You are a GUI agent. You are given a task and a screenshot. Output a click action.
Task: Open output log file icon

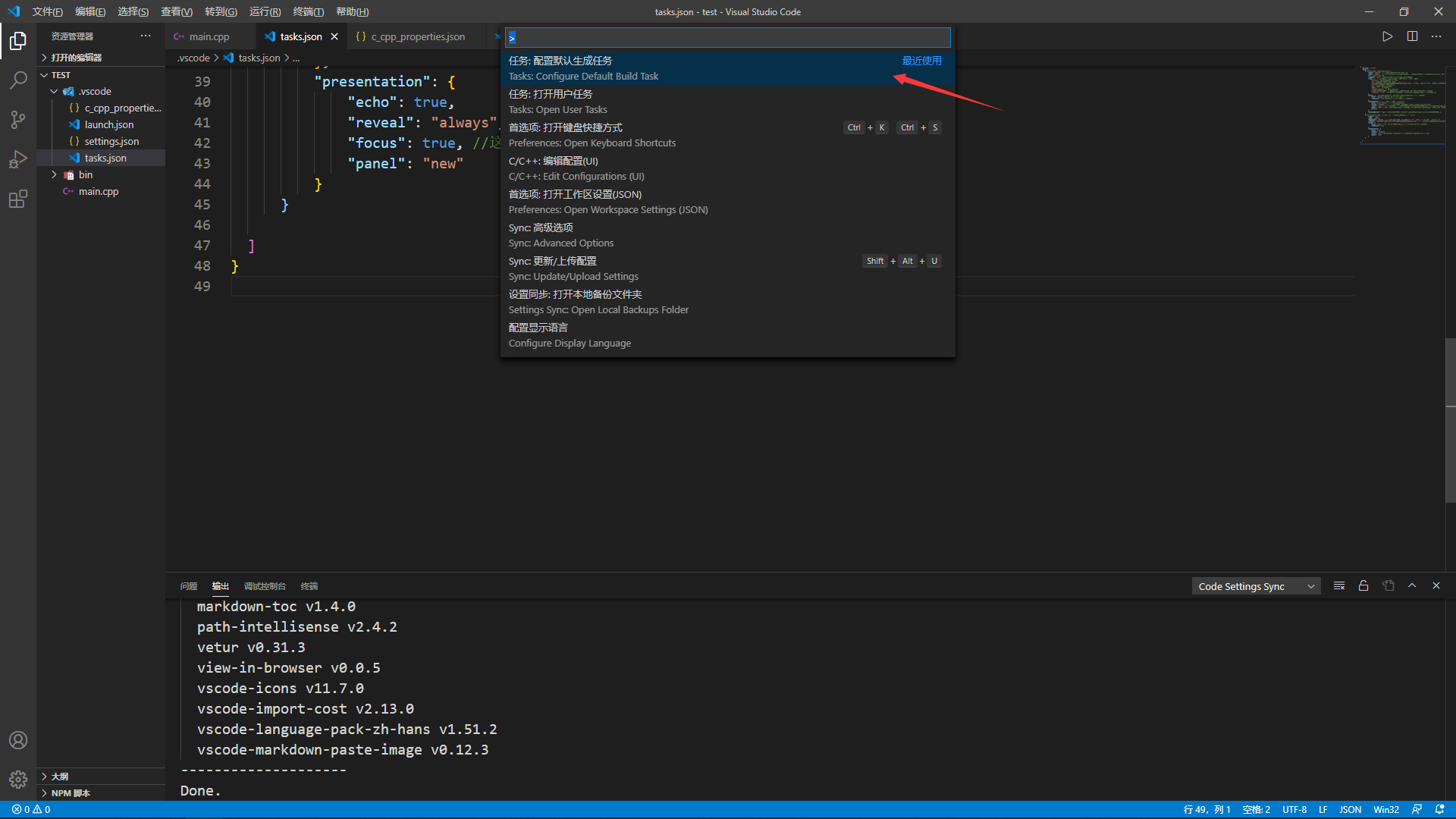click(x=1389, y=585)
